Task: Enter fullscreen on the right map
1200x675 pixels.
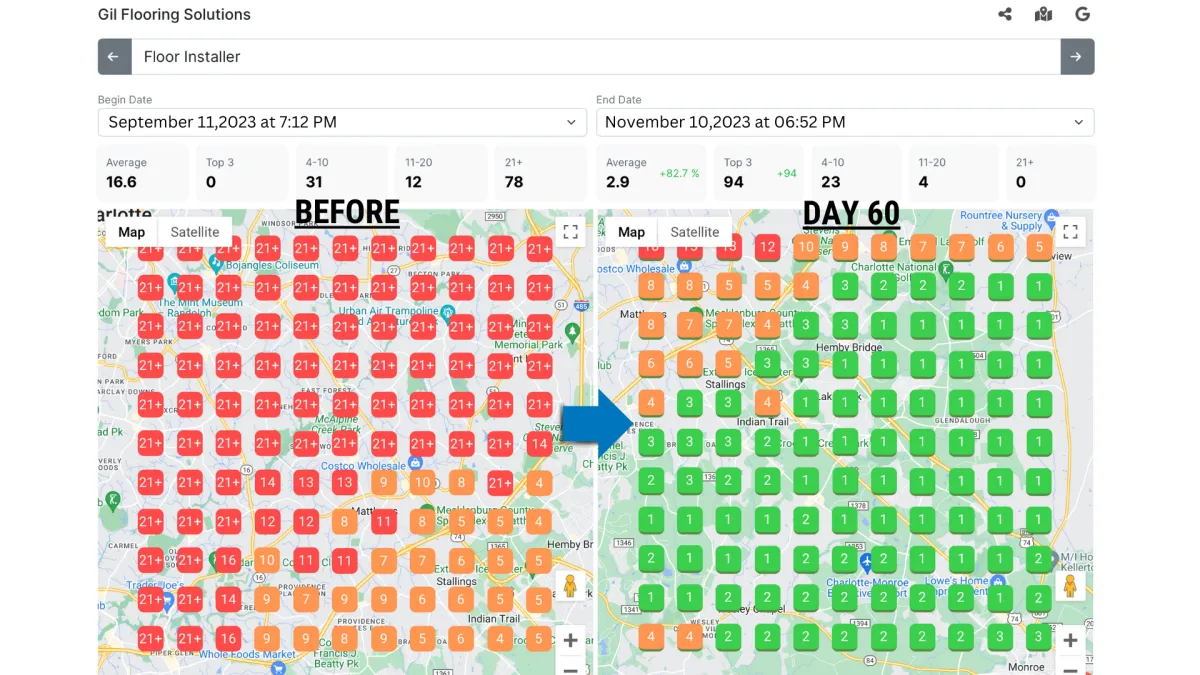Action: [1070, 232]
